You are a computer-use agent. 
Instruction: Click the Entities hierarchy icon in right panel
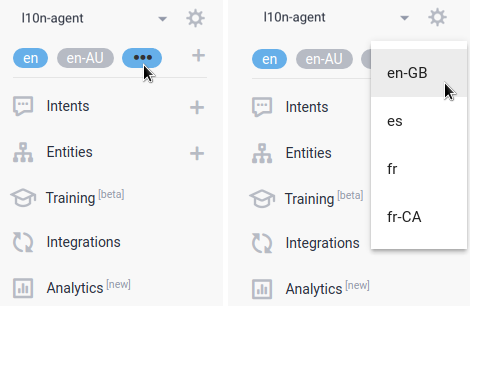pyautogui.click(x=262, y=153)
